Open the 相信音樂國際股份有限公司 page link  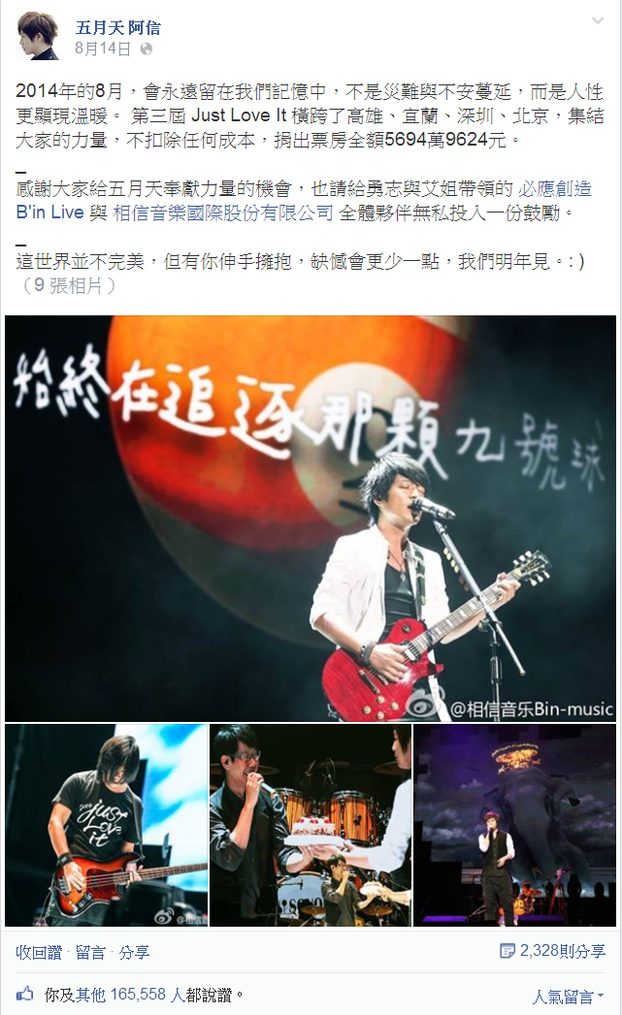click(223, 212)
